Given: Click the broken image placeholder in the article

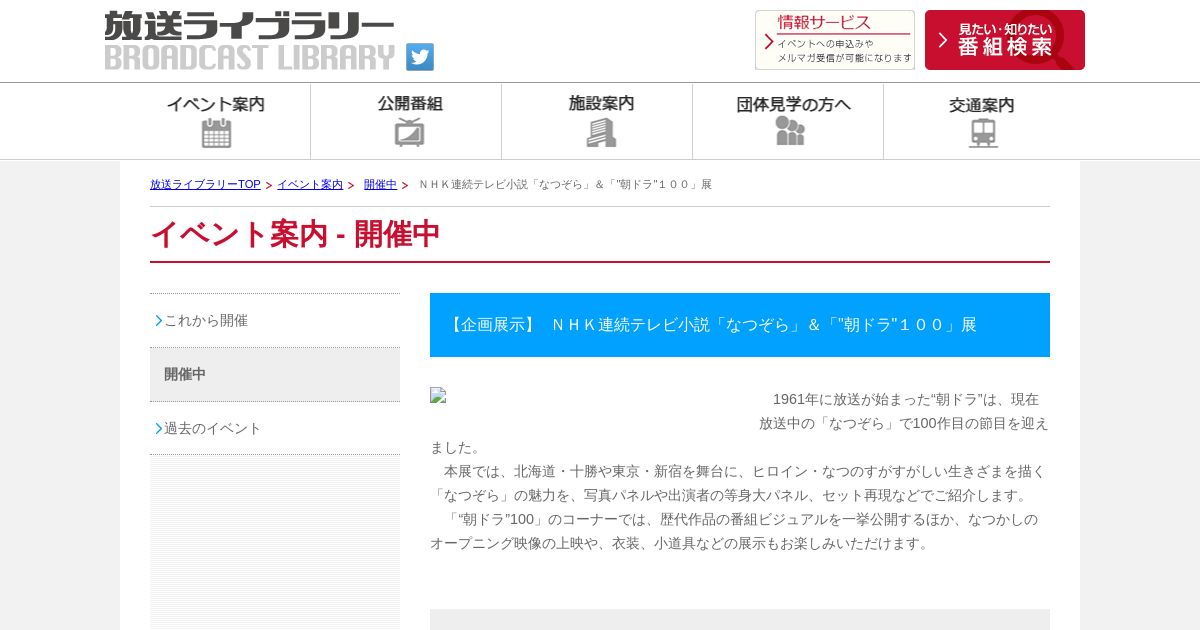Looking at the screenshot, I should point(438,395).
